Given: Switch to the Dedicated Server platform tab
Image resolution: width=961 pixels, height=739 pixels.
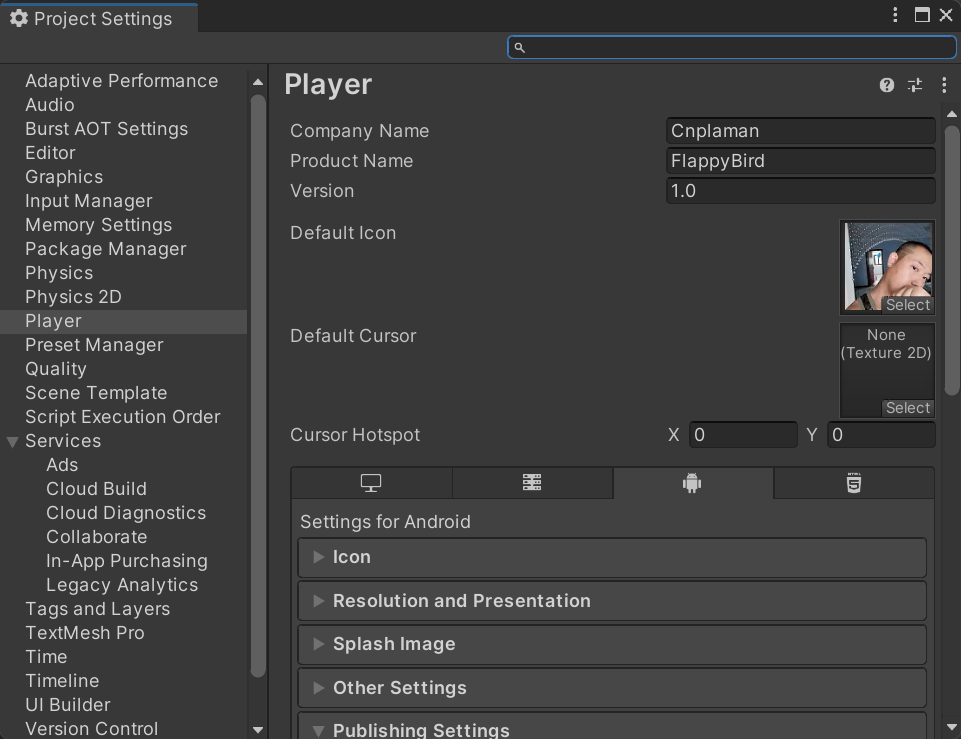Looking at the screenshot, I should click(x=532, y=483).
